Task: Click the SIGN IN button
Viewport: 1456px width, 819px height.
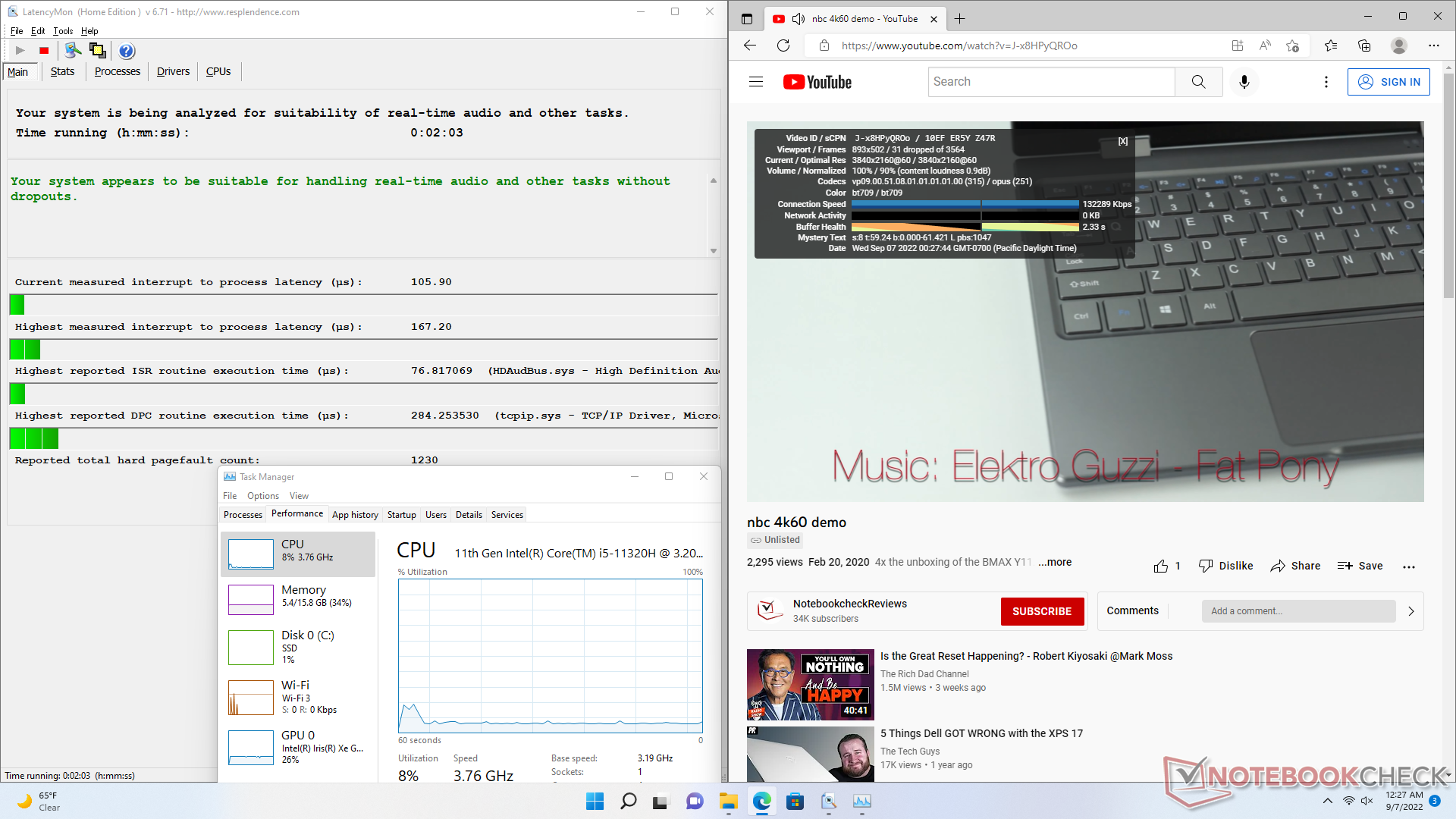Action: [1389, 82]
